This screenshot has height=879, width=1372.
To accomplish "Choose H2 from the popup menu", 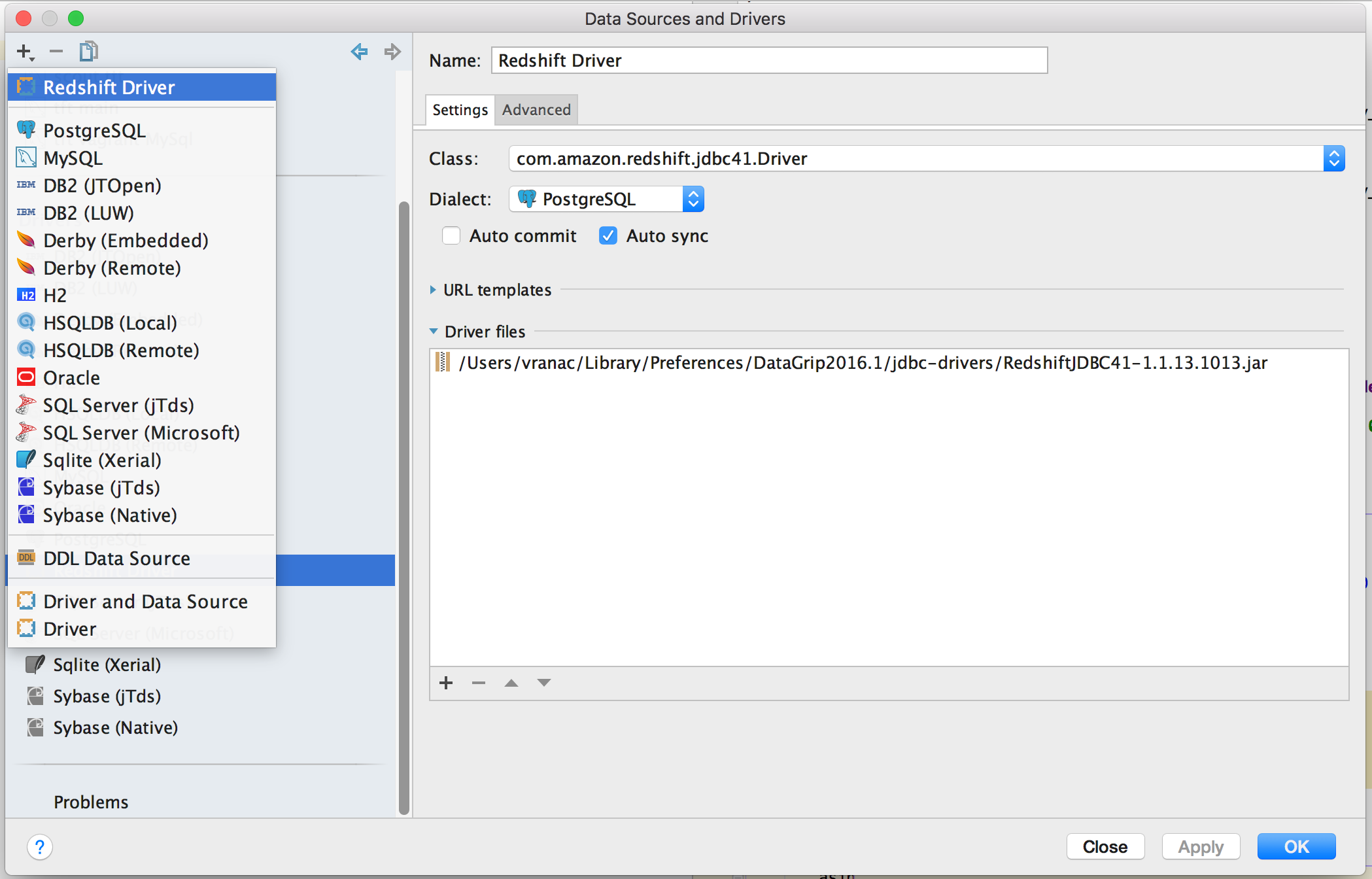I will coord(142,296).
